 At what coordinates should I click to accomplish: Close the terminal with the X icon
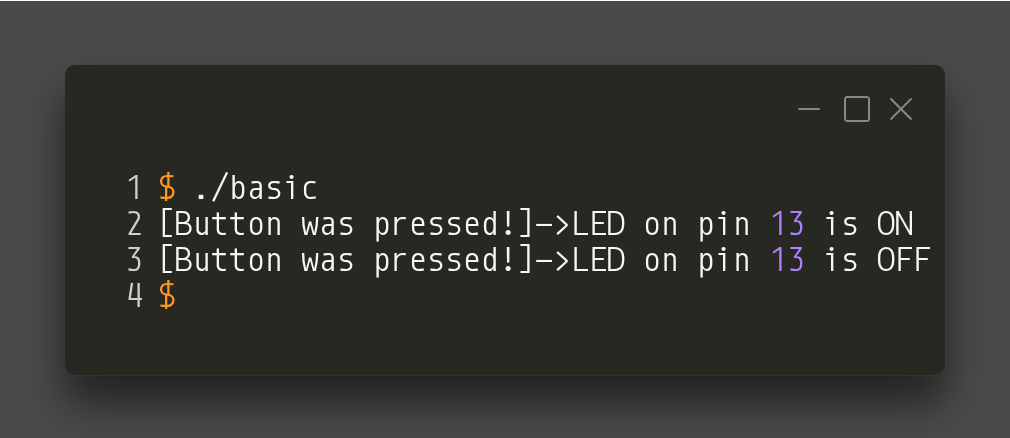[901, 109]
